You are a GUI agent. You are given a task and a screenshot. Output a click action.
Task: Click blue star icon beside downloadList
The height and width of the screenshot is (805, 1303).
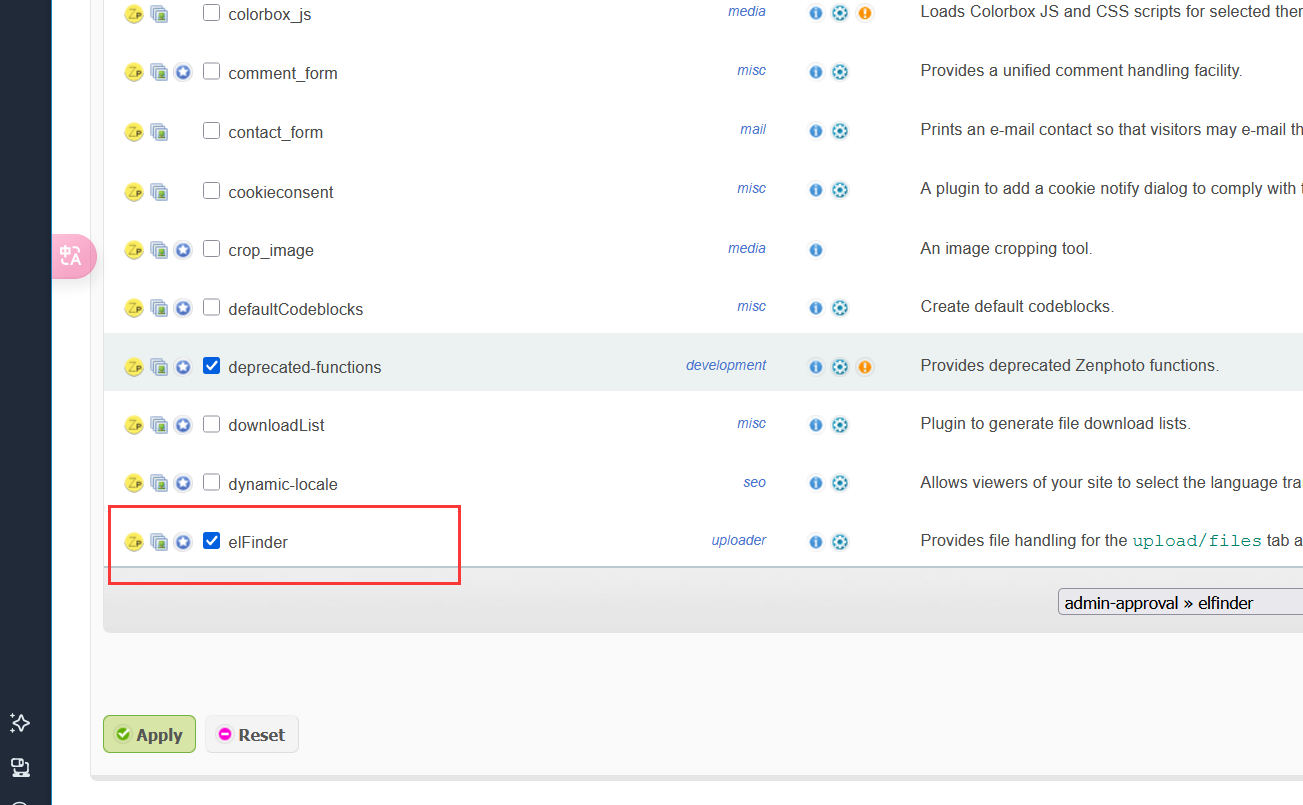[183, 425]
